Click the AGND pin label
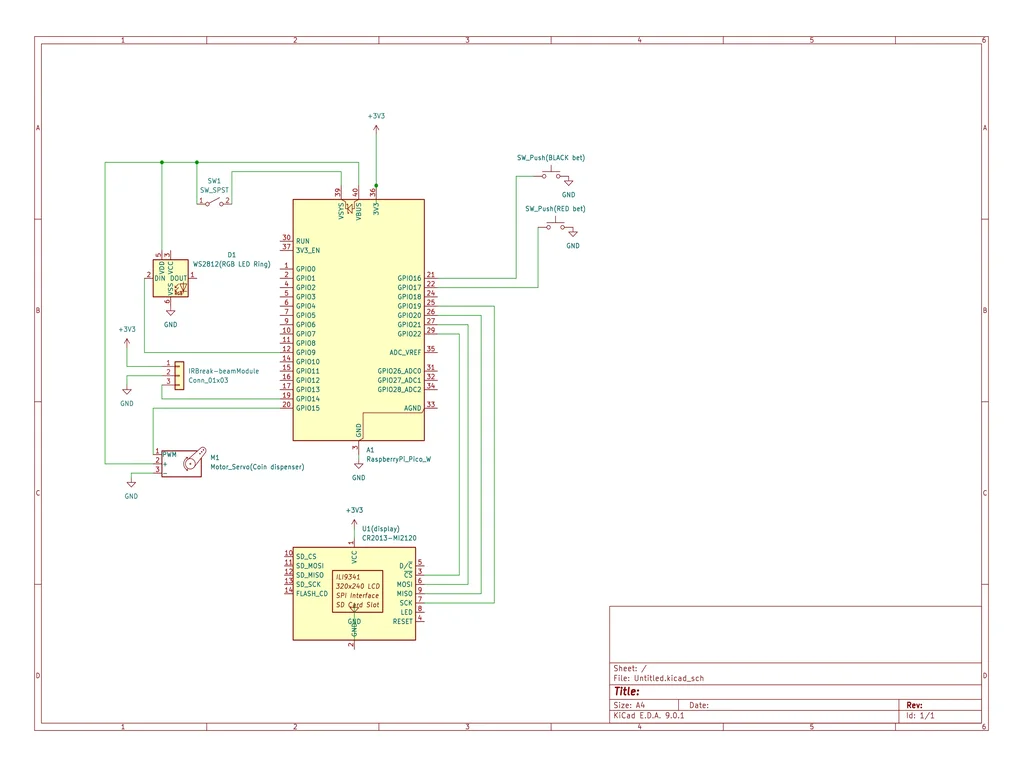The width and height of the screenshot is (1023, 767). 412,408
